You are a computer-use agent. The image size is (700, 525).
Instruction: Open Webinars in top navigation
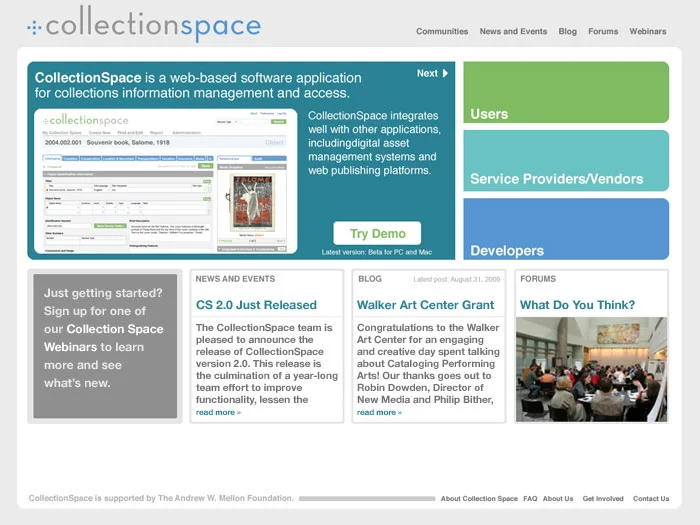click(x=648, y=31)
